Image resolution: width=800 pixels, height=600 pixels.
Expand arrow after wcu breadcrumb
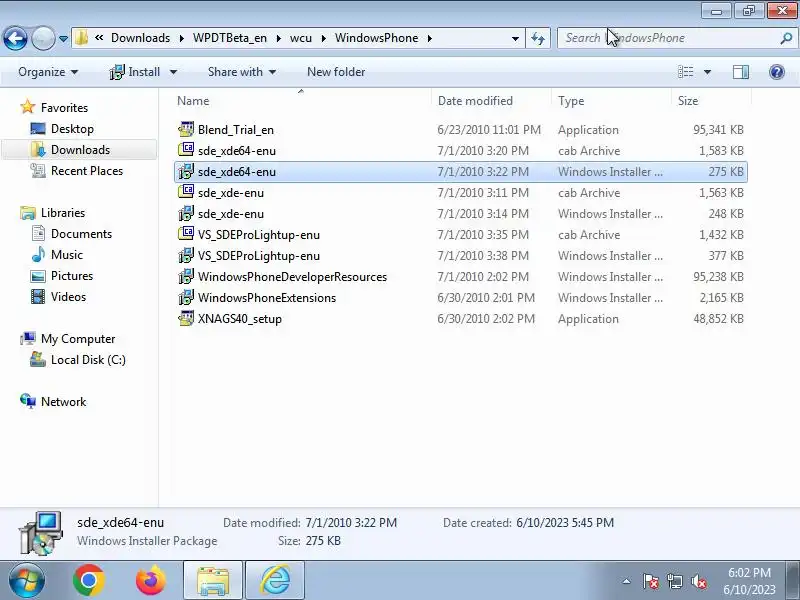(323, 38)
